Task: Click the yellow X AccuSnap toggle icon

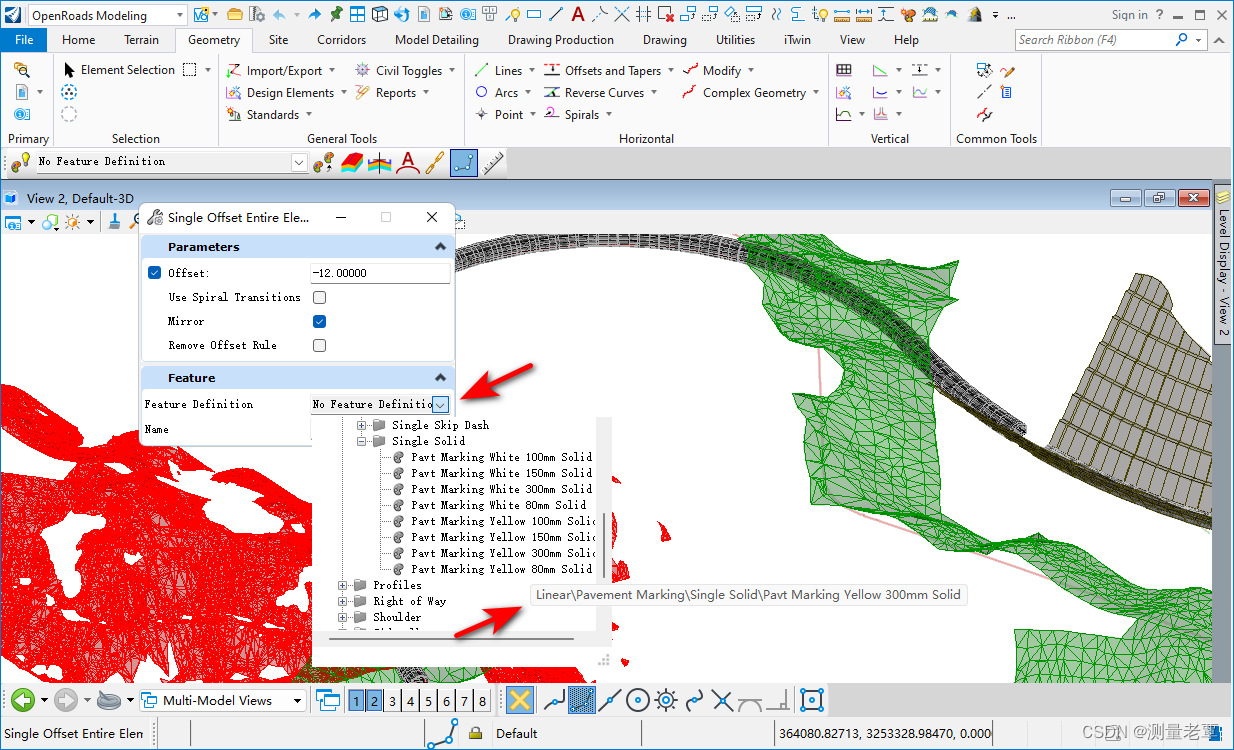Action: [x=519, y=700]
